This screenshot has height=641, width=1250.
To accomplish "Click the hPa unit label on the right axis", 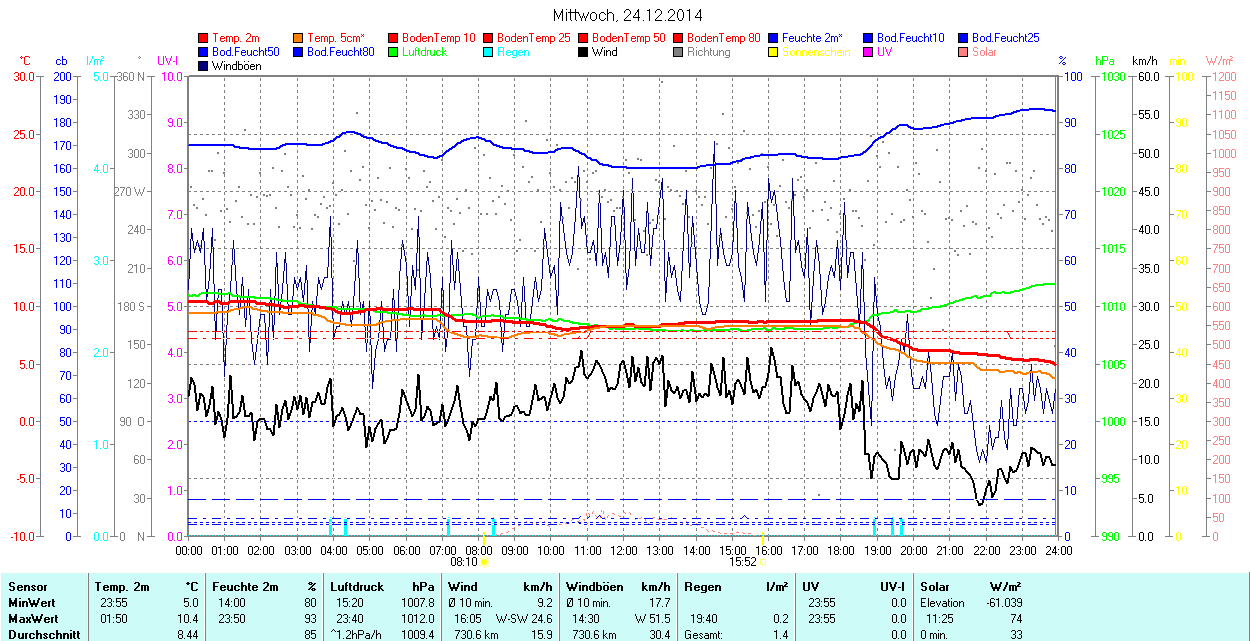I will (1105, 61).
